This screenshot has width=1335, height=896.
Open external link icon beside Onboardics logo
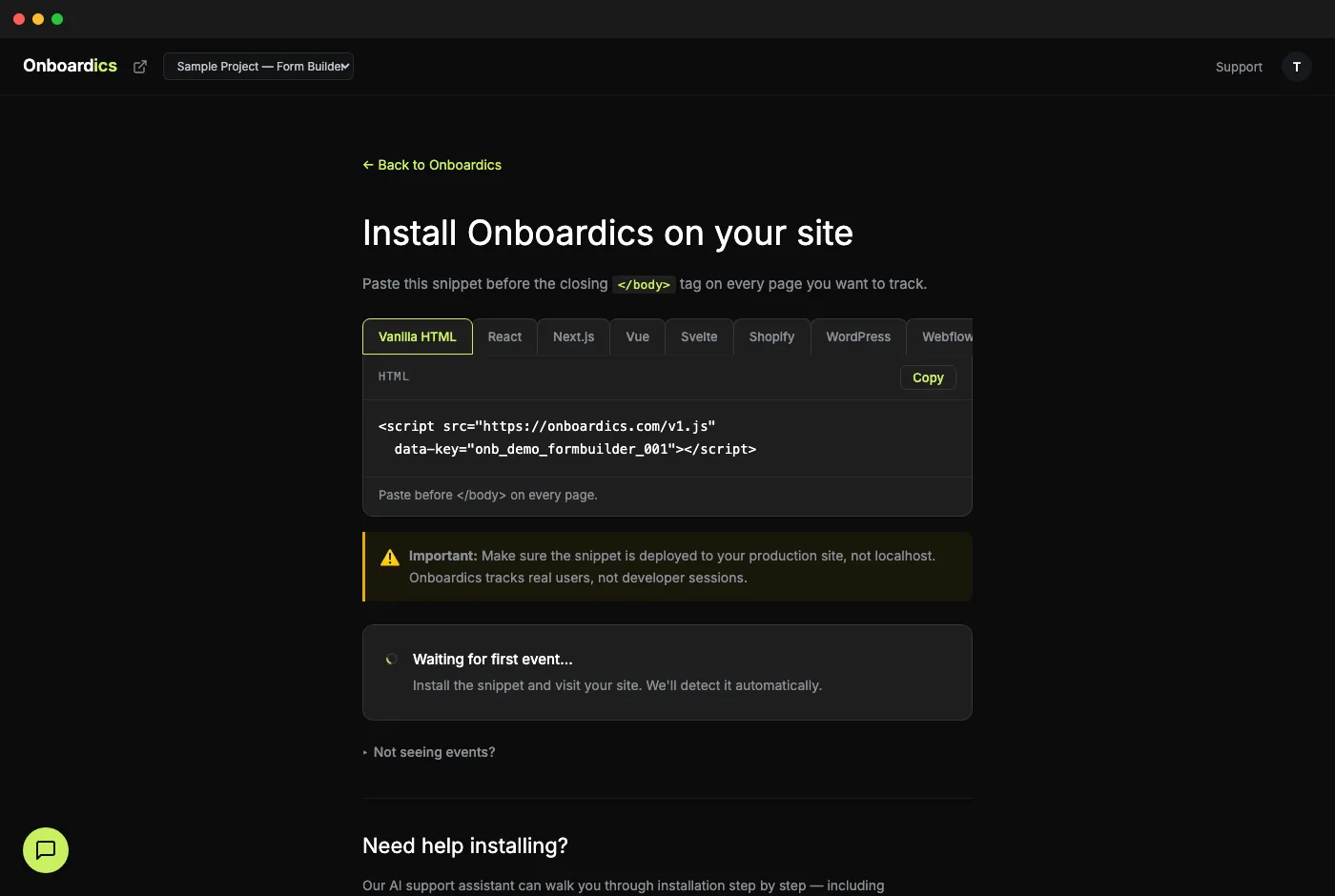[x=139, y=66]
